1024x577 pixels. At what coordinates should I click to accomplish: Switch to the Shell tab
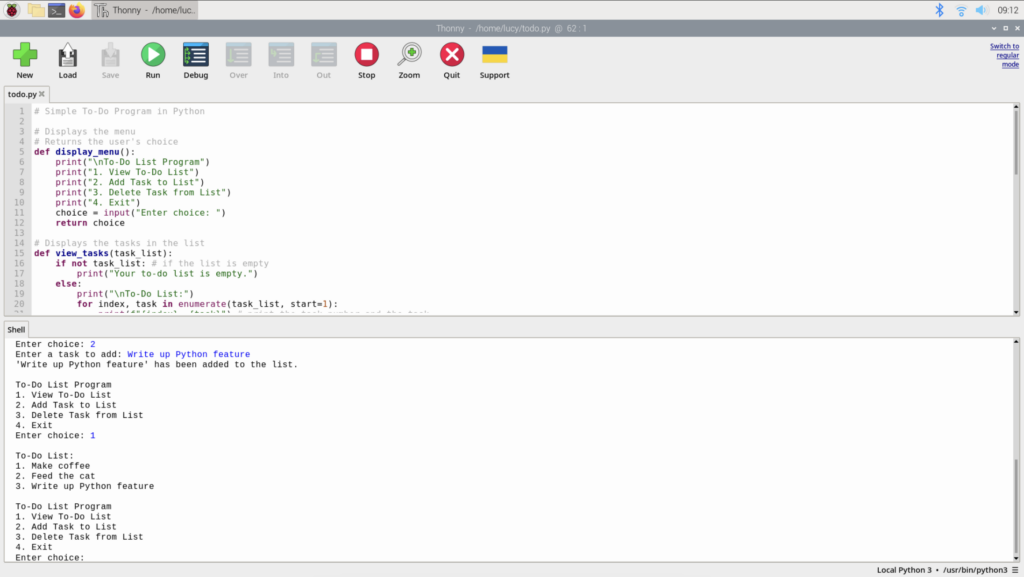(14, 328)
